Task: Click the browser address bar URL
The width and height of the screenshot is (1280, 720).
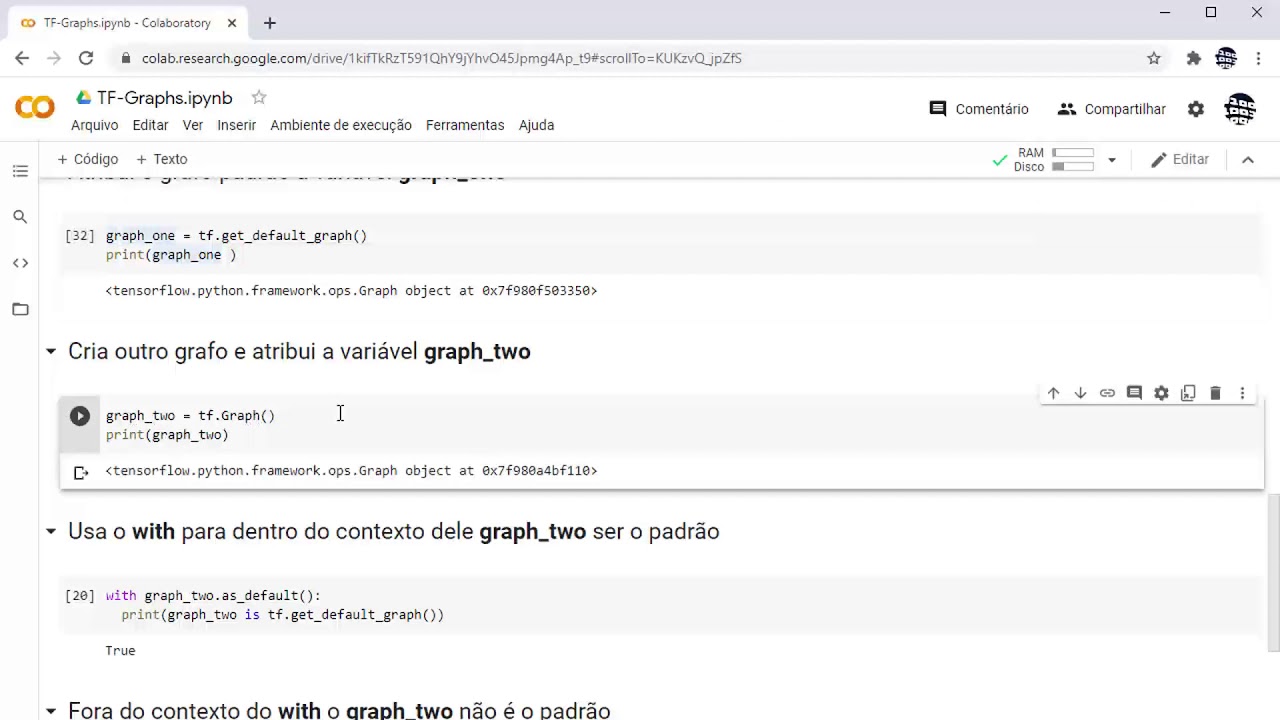Action: pos(442,58)
